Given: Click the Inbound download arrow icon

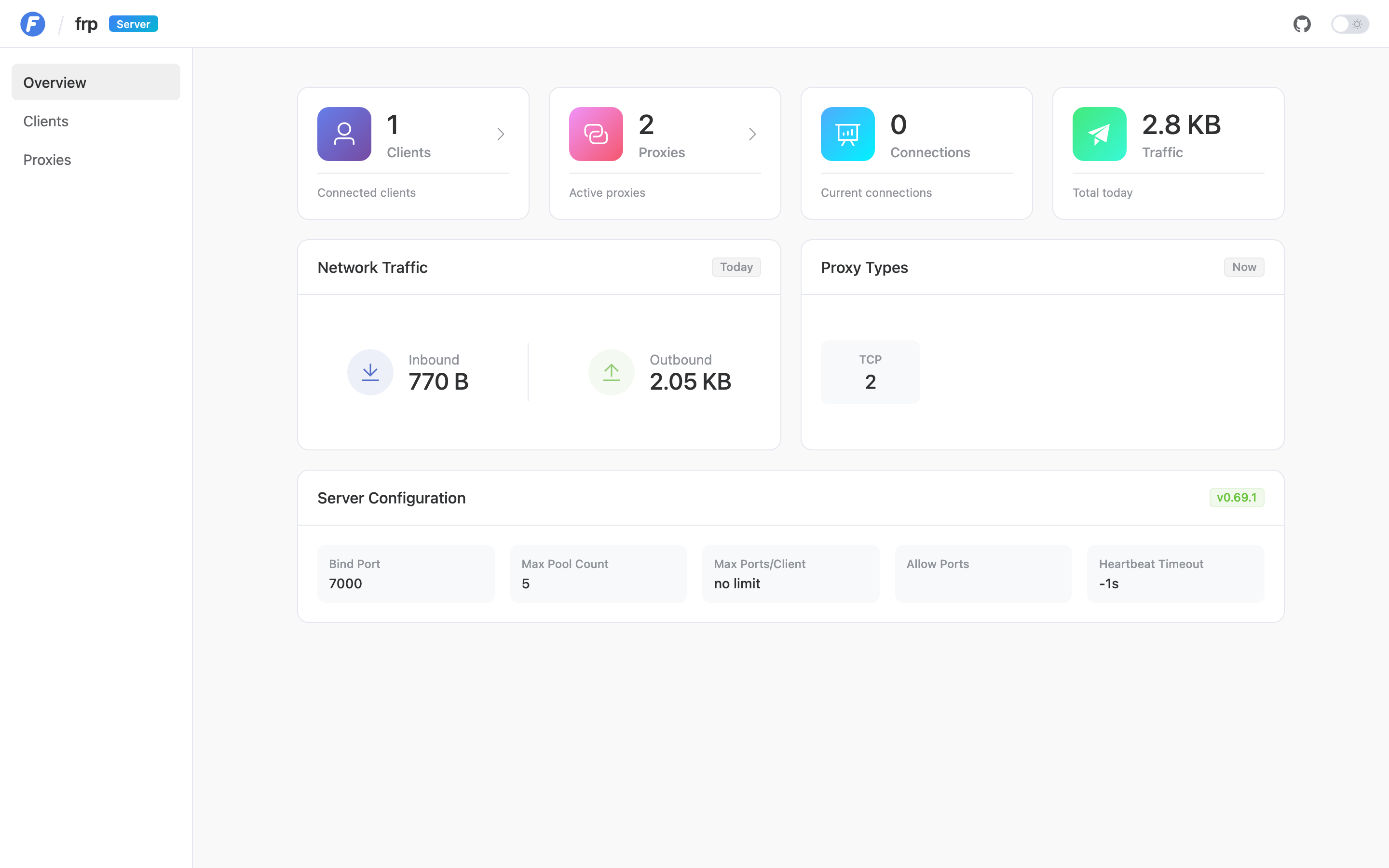Looking at the screenshot, I should tap(370, 372).
